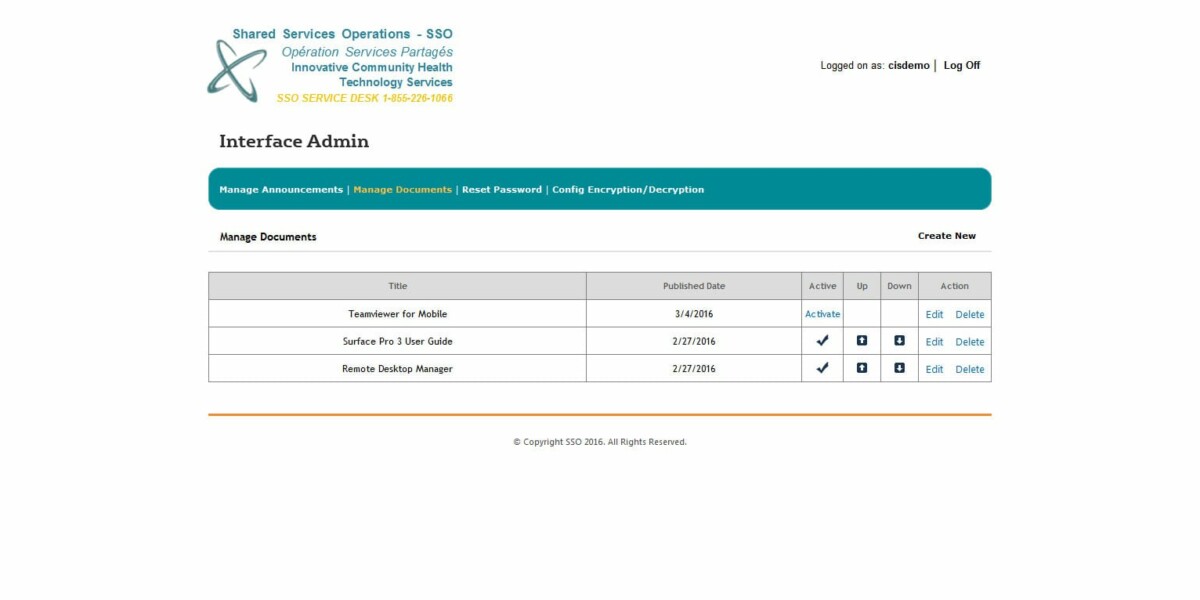Move Remote Desktop Manager up
This screenshot has height=600, width=1200.
point(862,368)
